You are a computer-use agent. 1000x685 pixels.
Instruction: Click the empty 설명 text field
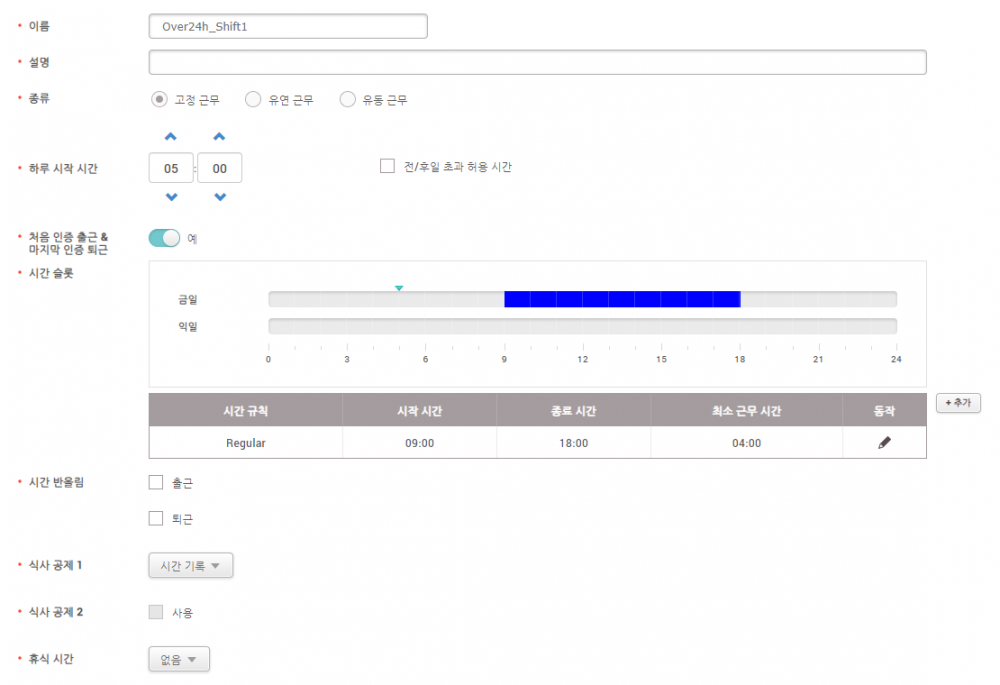(537, 62)
